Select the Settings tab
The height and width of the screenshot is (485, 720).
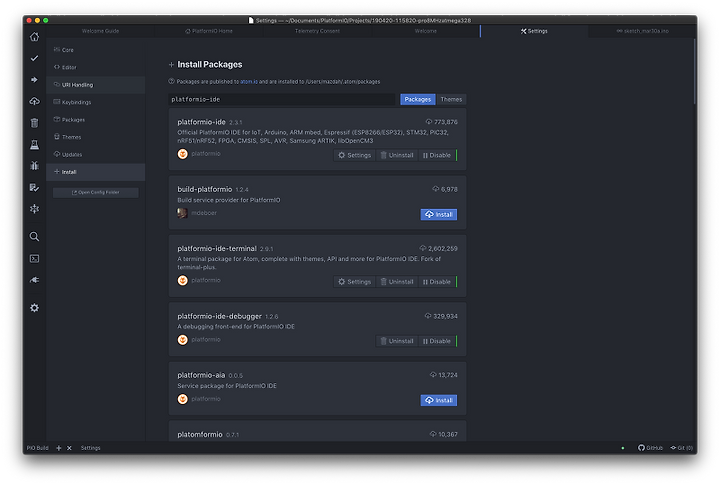coord(534,31)
